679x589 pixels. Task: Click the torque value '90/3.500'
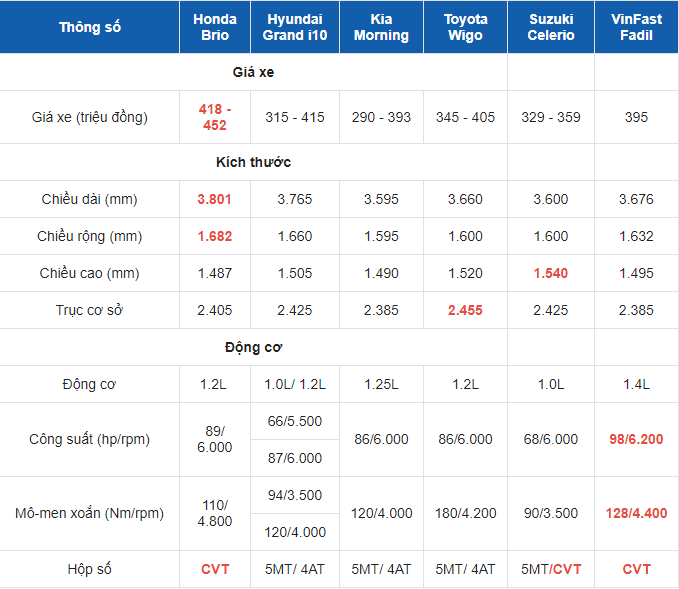pyautogui.click(x=551, y=513)
